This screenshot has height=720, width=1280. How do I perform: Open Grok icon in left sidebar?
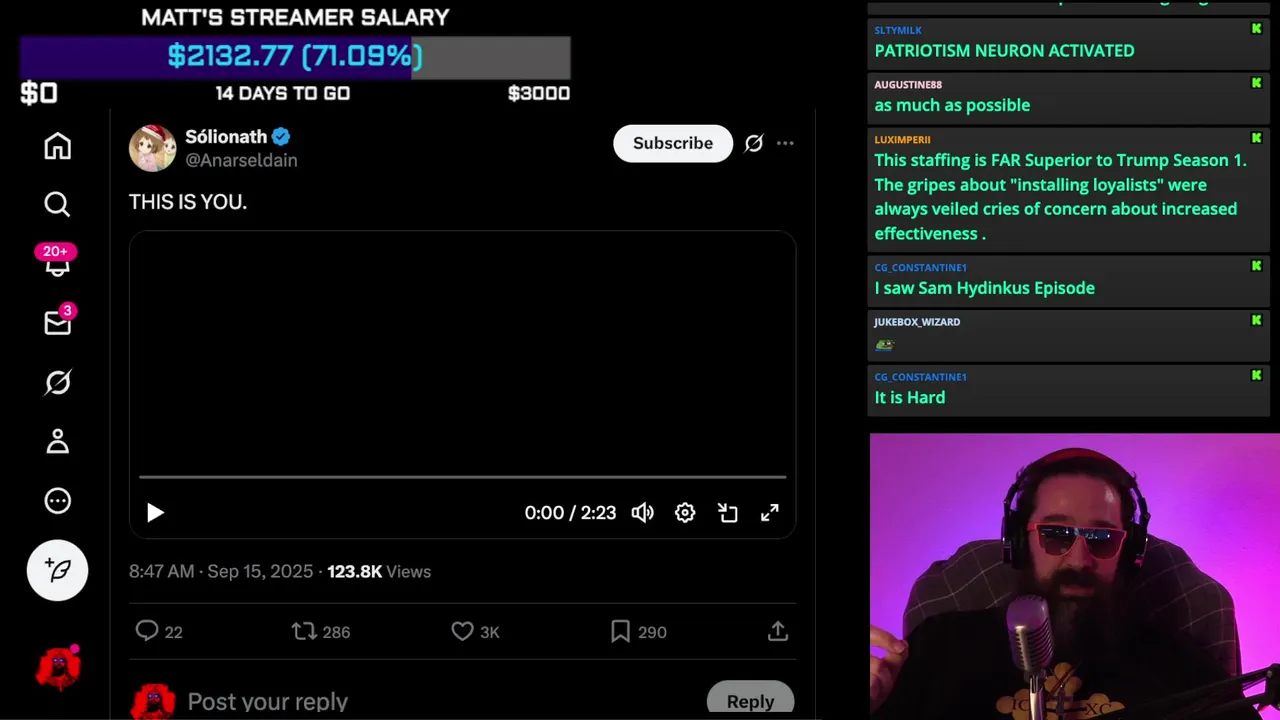click(57, 382)
